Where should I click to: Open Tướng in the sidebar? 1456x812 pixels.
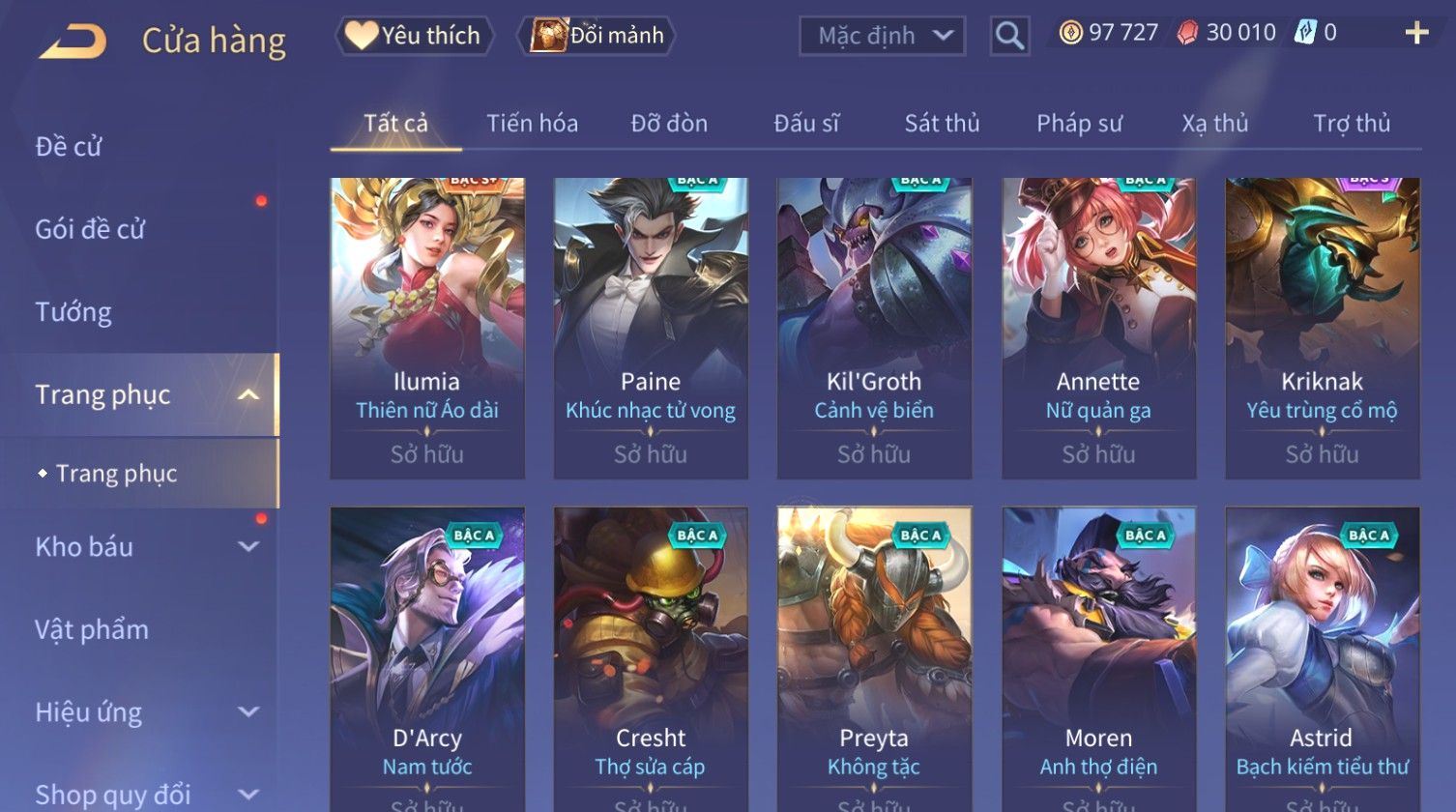point(73,312)
